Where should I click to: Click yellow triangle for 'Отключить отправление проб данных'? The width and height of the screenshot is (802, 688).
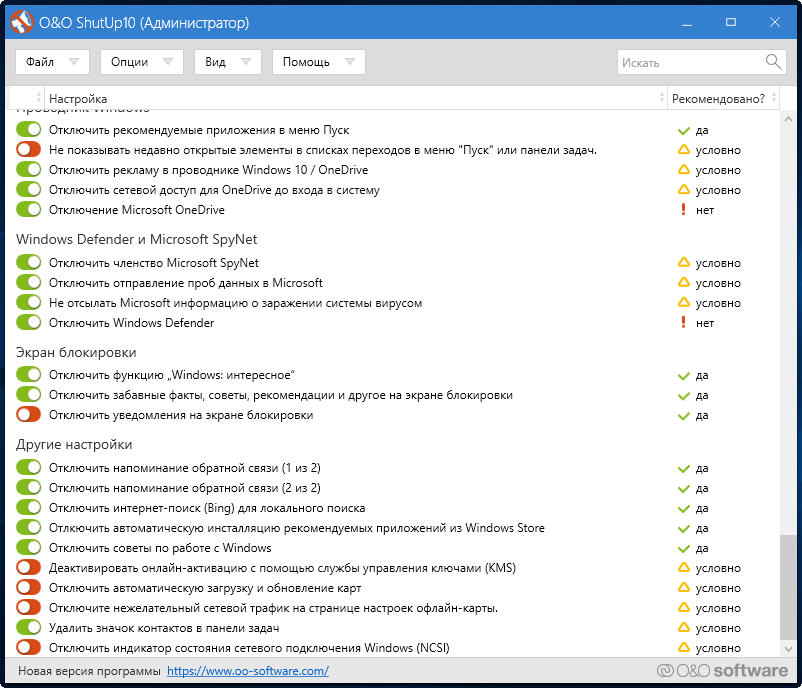[x=683, y=282]
